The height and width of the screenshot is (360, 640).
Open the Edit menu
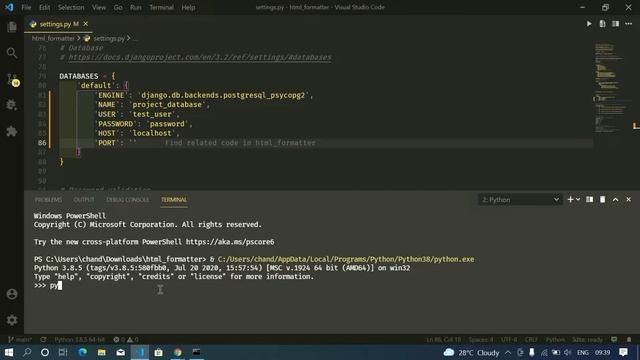44,7
